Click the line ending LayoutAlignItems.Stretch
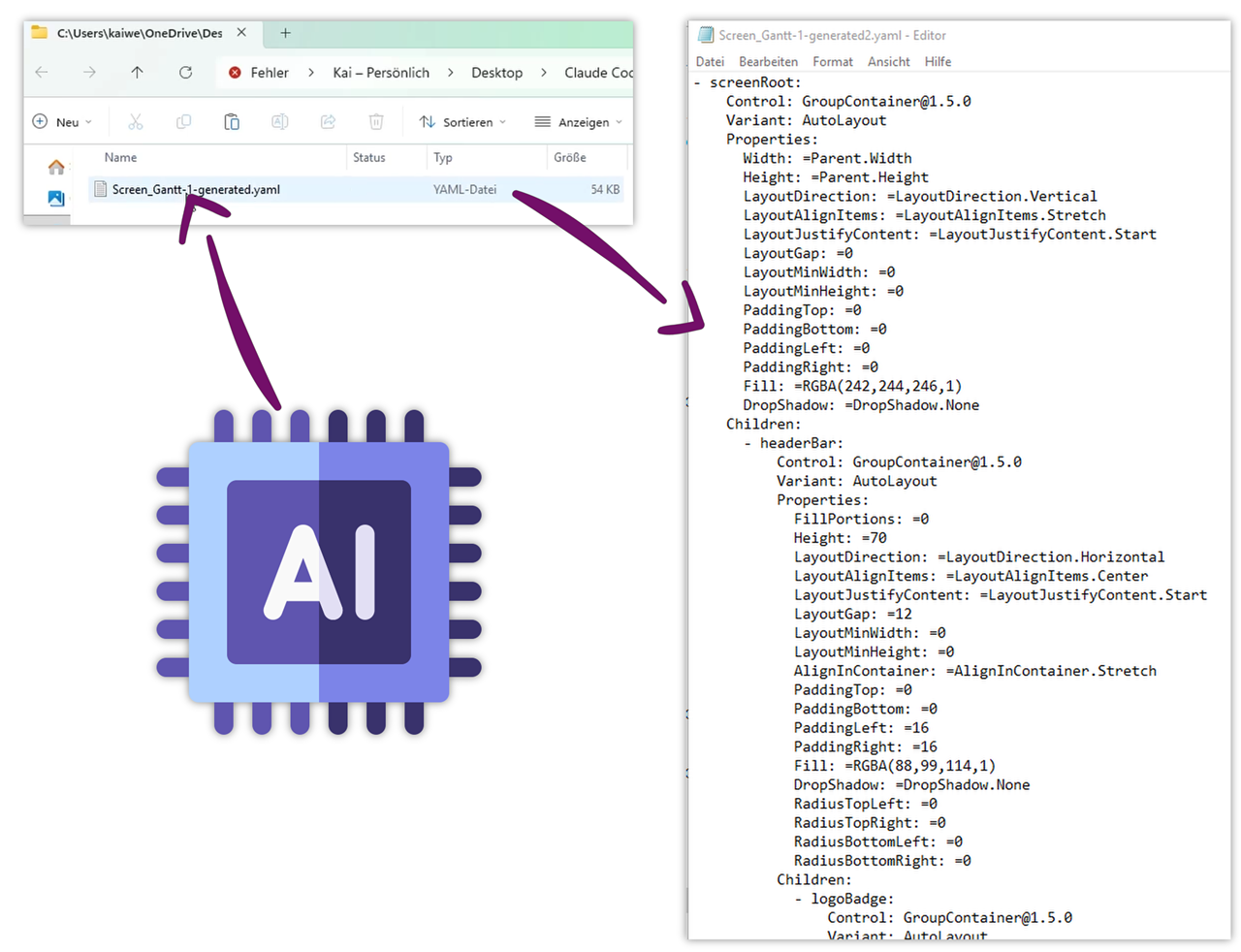 tap(924, 215)
